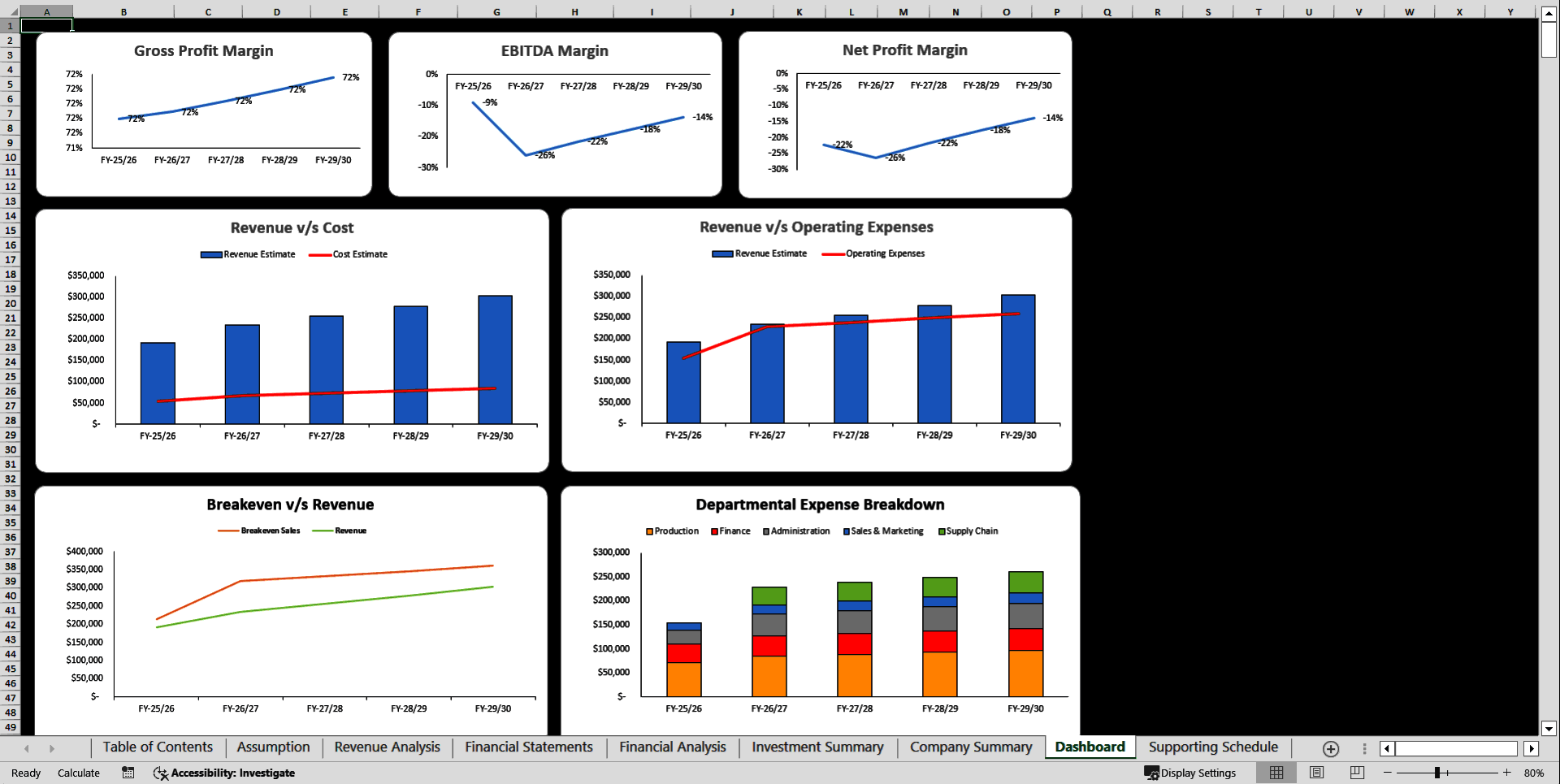The image size is (1560, 784).
Task: Open the sheet list ellipsis next to new sheet
Action: (x=1364, y=748)
